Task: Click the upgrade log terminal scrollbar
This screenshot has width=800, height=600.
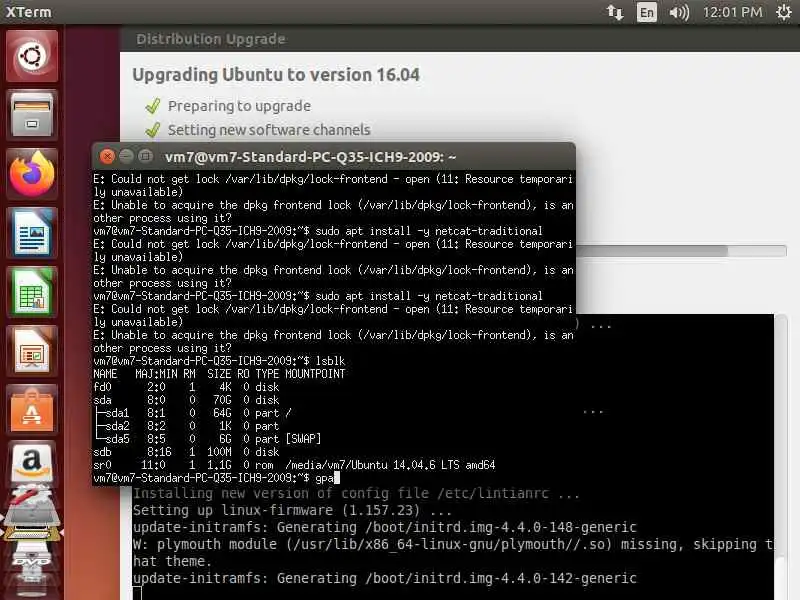Action: click(781, 457)
